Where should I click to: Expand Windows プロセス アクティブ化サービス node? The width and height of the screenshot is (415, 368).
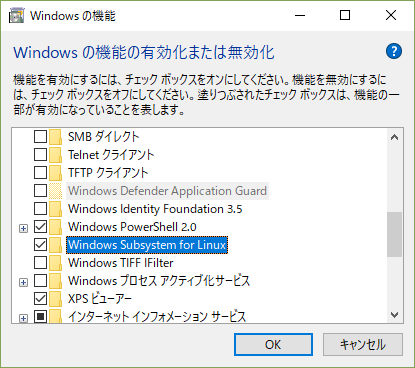pos(23,282)
